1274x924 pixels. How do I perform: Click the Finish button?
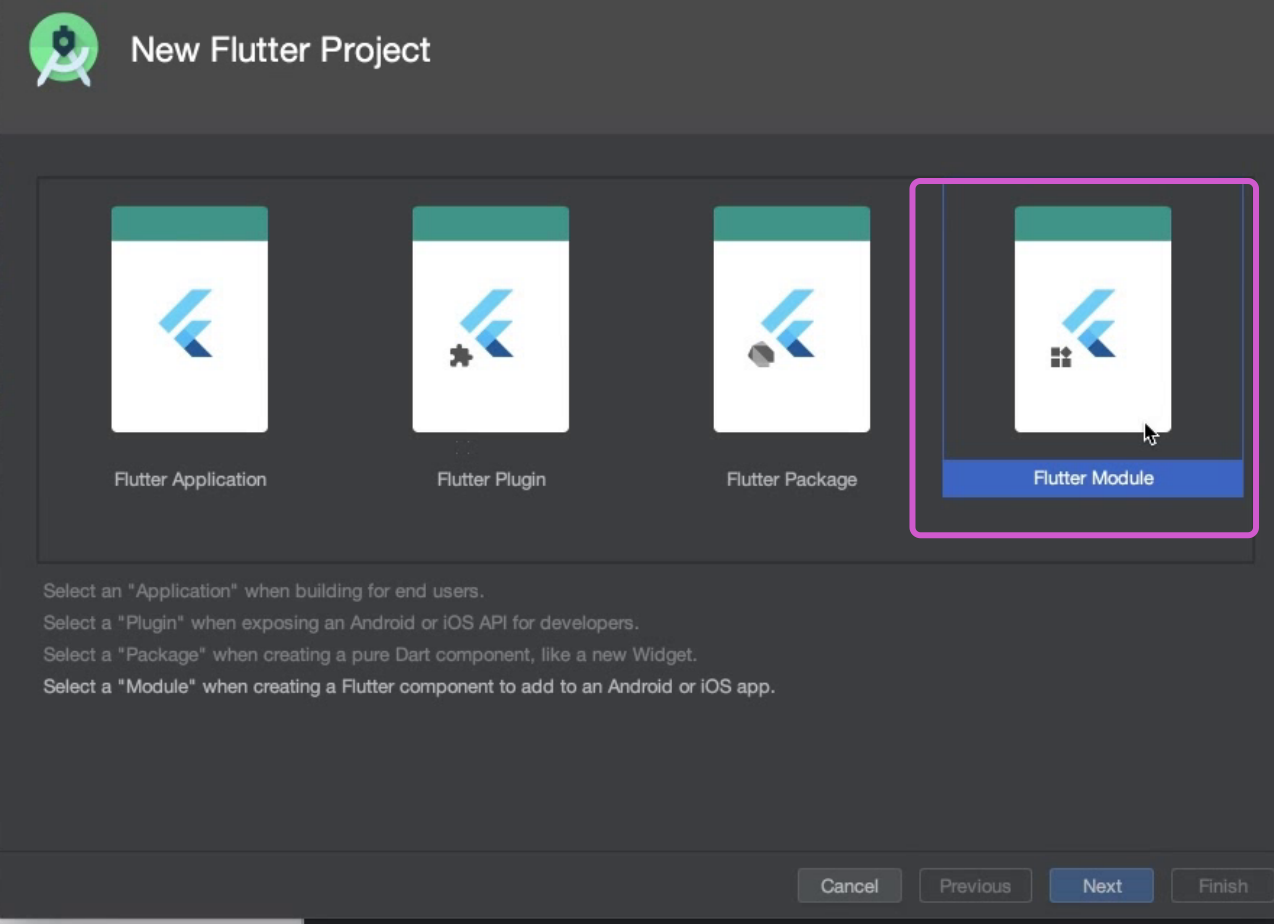pos(1222,886)
